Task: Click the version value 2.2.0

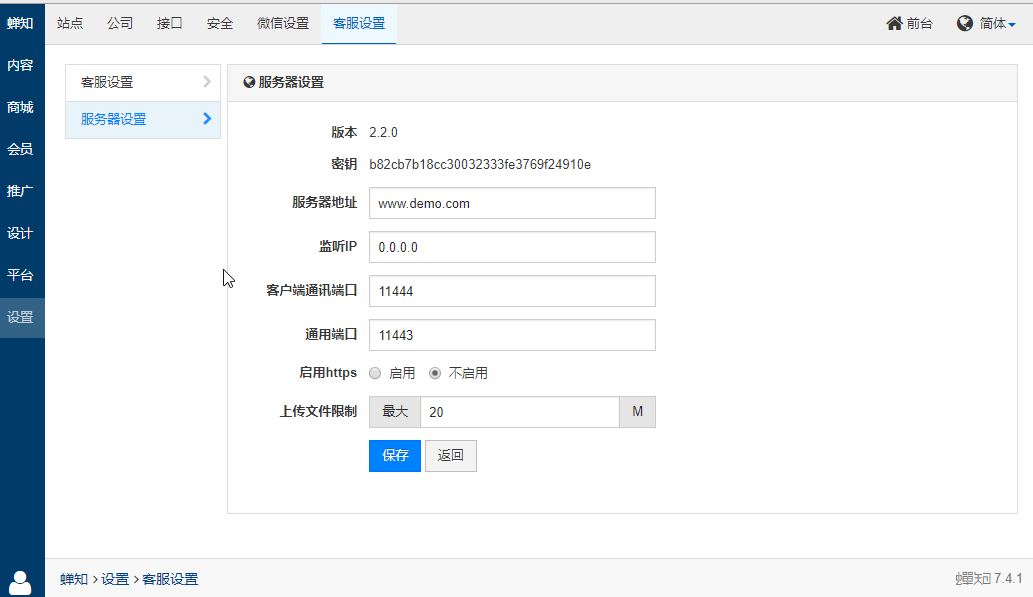Action: (383, 132)
